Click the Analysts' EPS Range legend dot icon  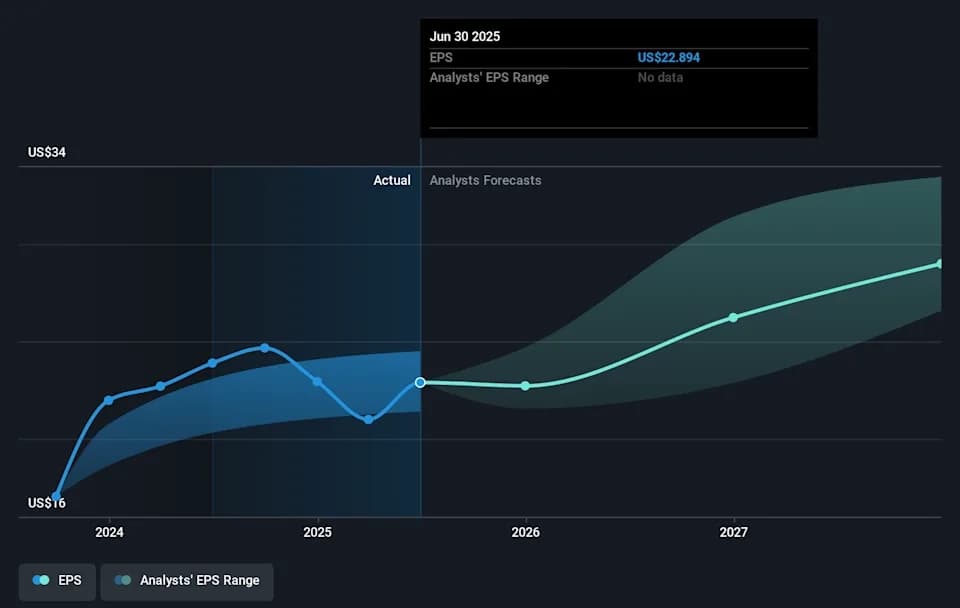[122, 580]
